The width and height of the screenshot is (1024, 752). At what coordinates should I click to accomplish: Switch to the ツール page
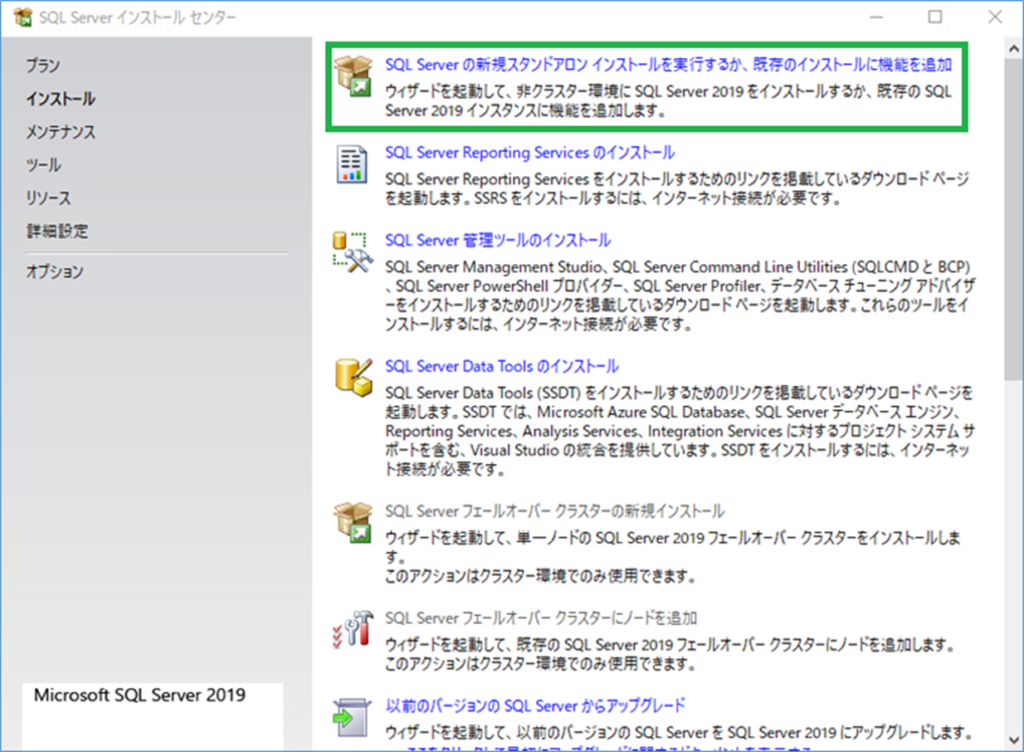click(x=44, y=165)
